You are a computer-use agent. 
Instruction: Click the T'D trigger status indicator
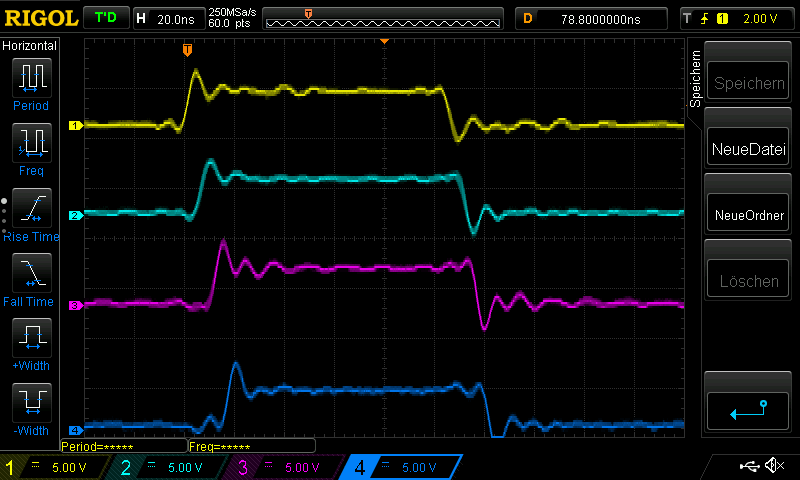(106, 18)
